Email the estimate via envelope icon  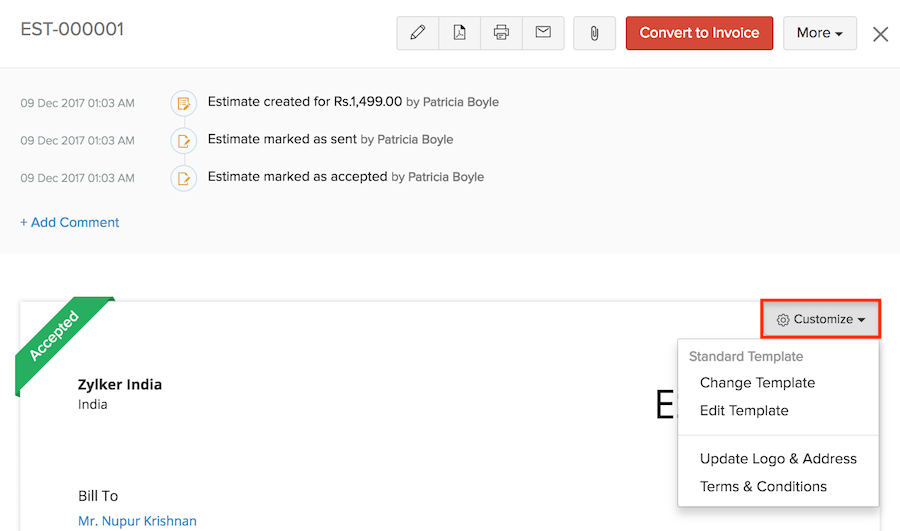543,33
